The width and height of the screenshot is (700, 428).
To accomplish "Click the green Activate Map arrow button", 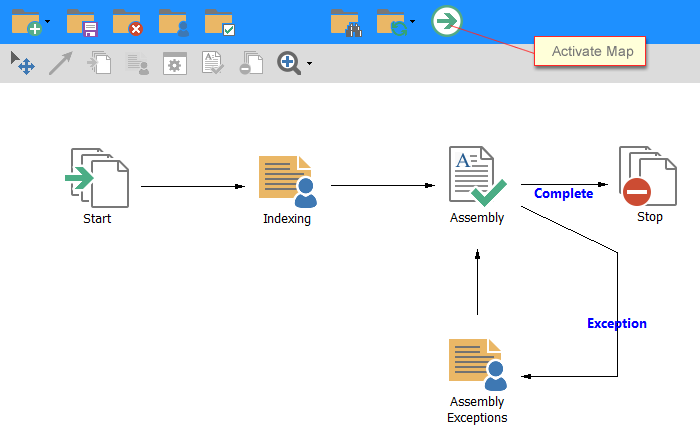I will [447, 21].
